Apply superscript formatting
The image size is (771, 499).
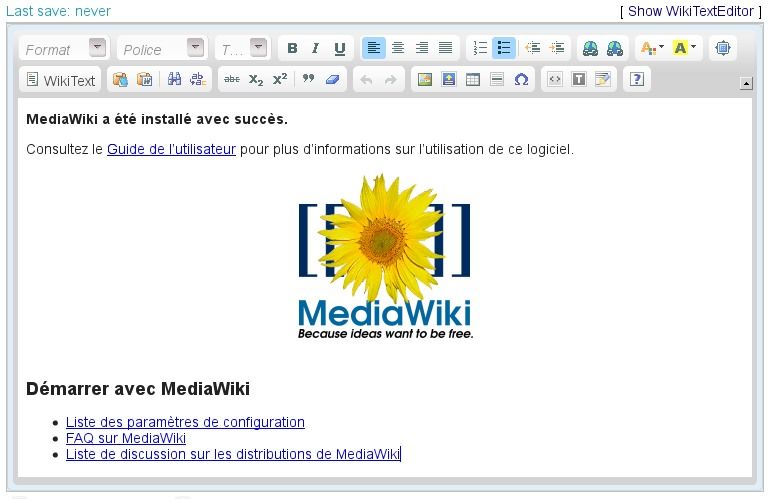[x=280, y=80]
